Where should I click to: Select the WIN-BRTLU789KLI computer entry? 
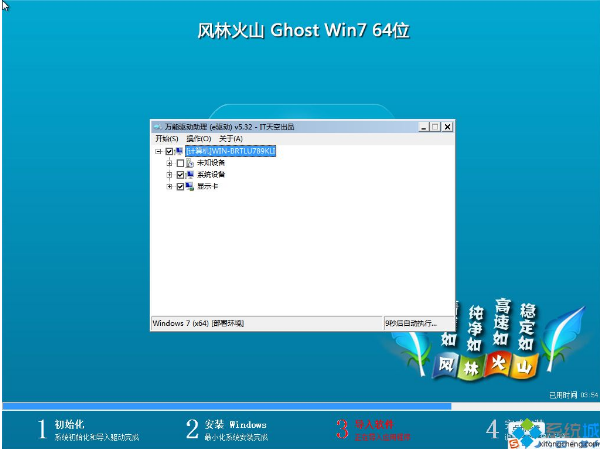(x=230, y=151)
